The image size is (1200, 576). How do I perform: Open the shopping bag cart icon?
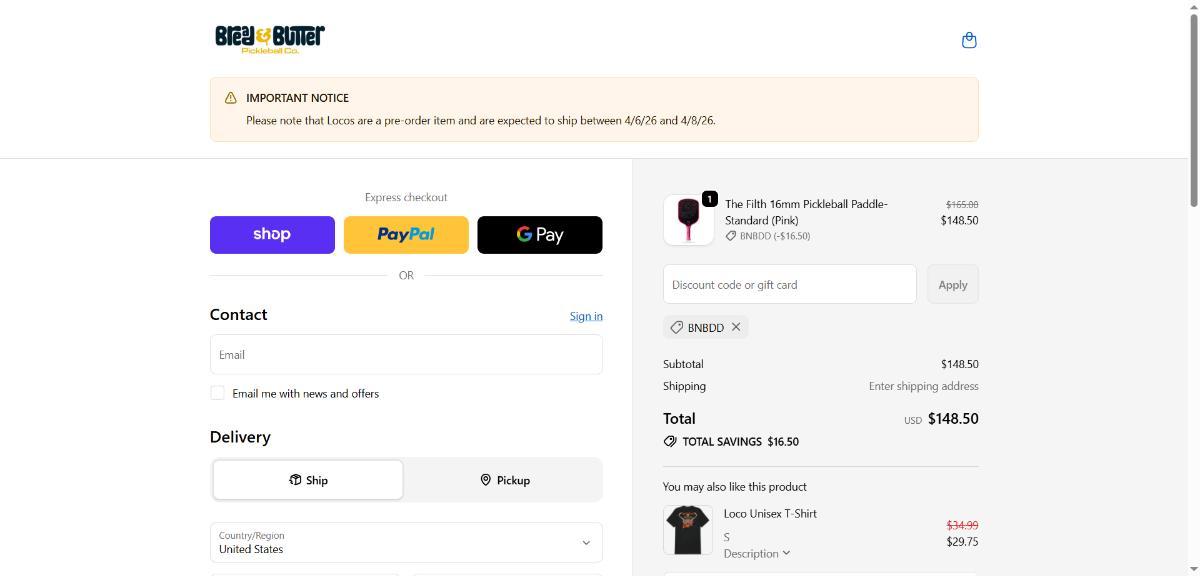[968, 40]
